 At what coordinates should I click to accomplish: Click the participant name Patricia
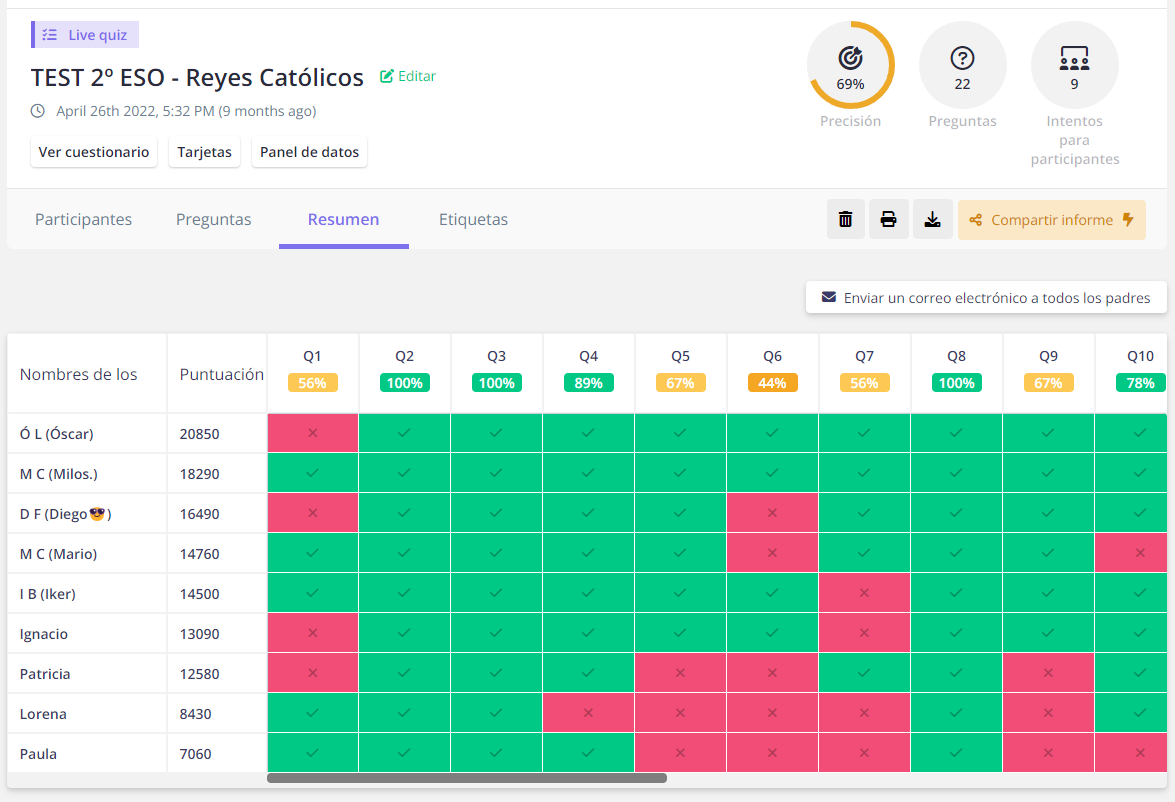(45, 674)
